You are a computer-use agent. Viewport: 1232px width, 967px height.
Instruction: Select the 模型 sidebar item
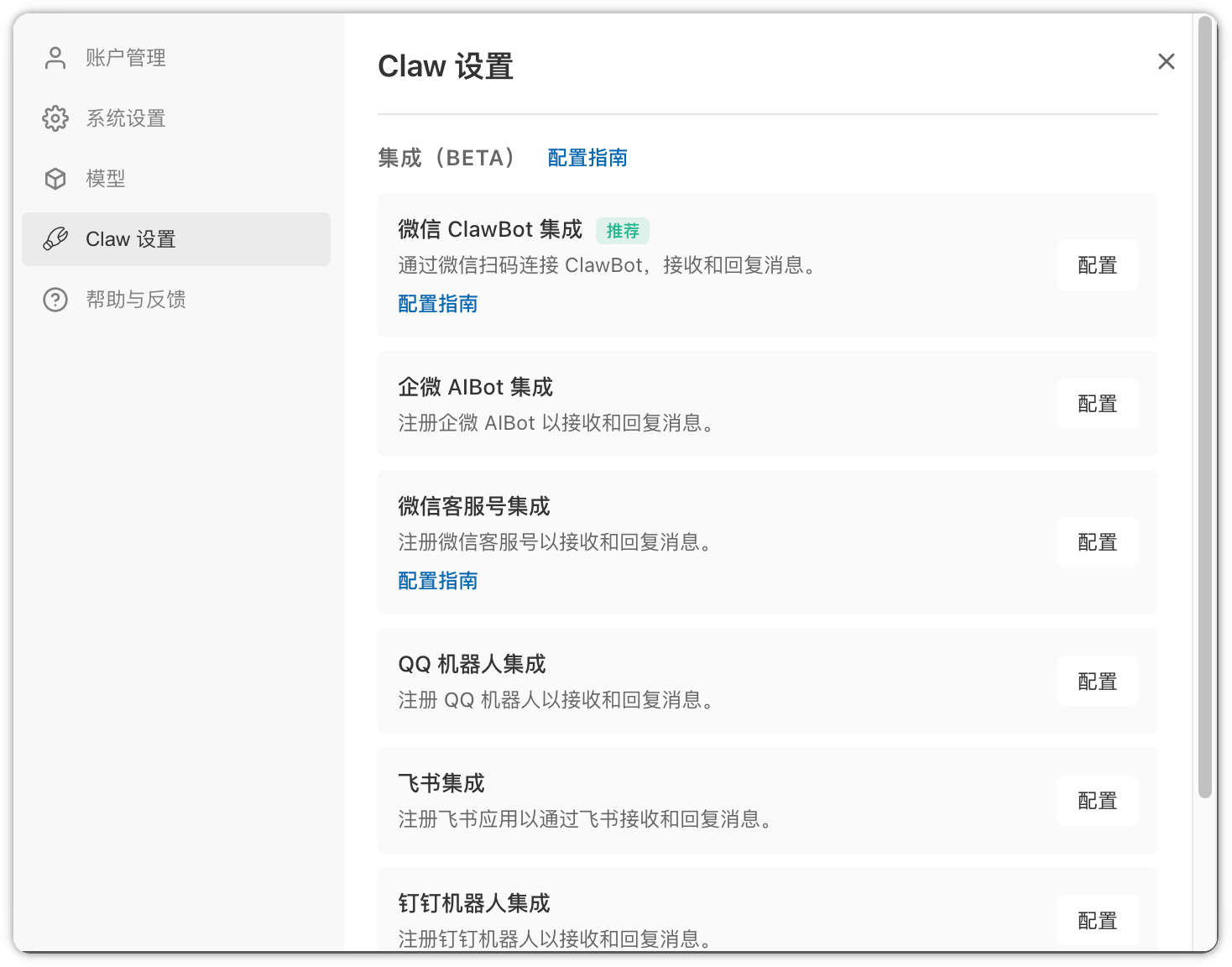click(106, 179)
